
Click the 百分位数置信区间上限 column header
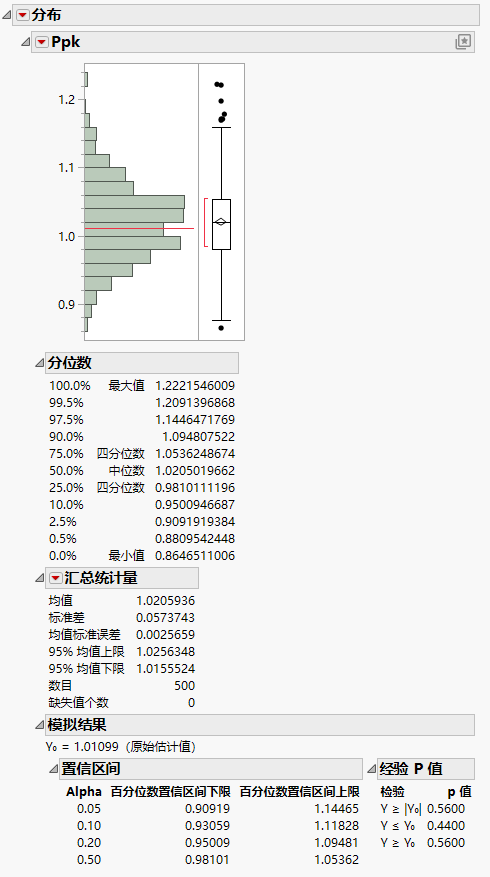point(299,791)
